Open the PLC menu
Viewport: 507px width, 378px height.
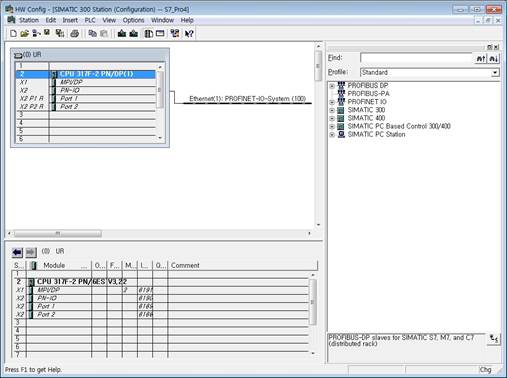[x=90, y=20]
